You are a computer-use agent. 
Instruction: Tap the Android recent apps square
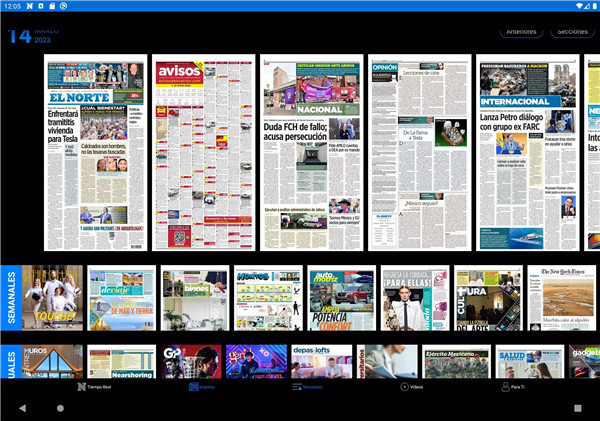coord(578,408)
